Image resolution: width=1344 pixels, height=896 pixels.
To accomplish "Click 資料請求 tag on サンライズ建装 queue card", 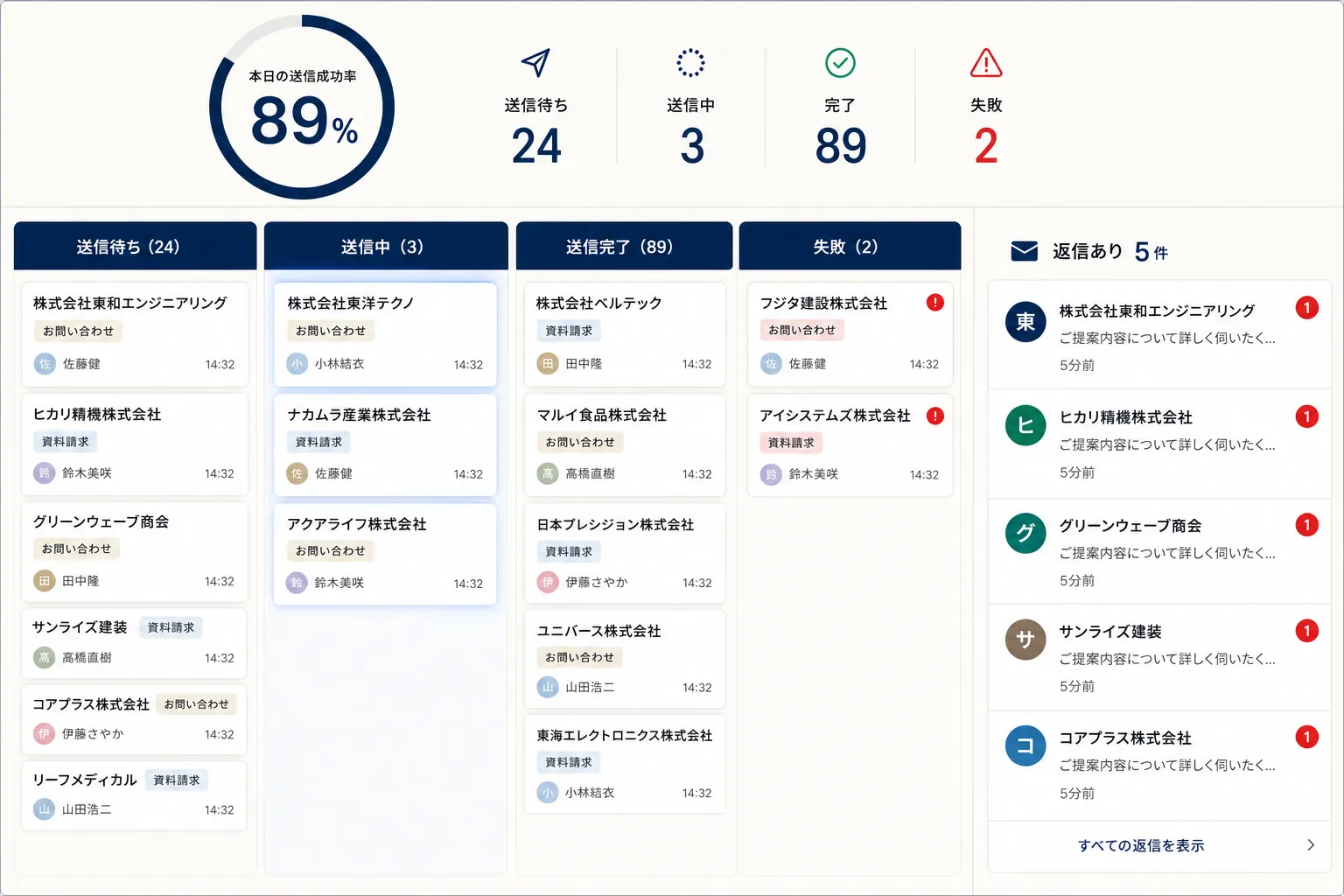I will coord(171,627).
